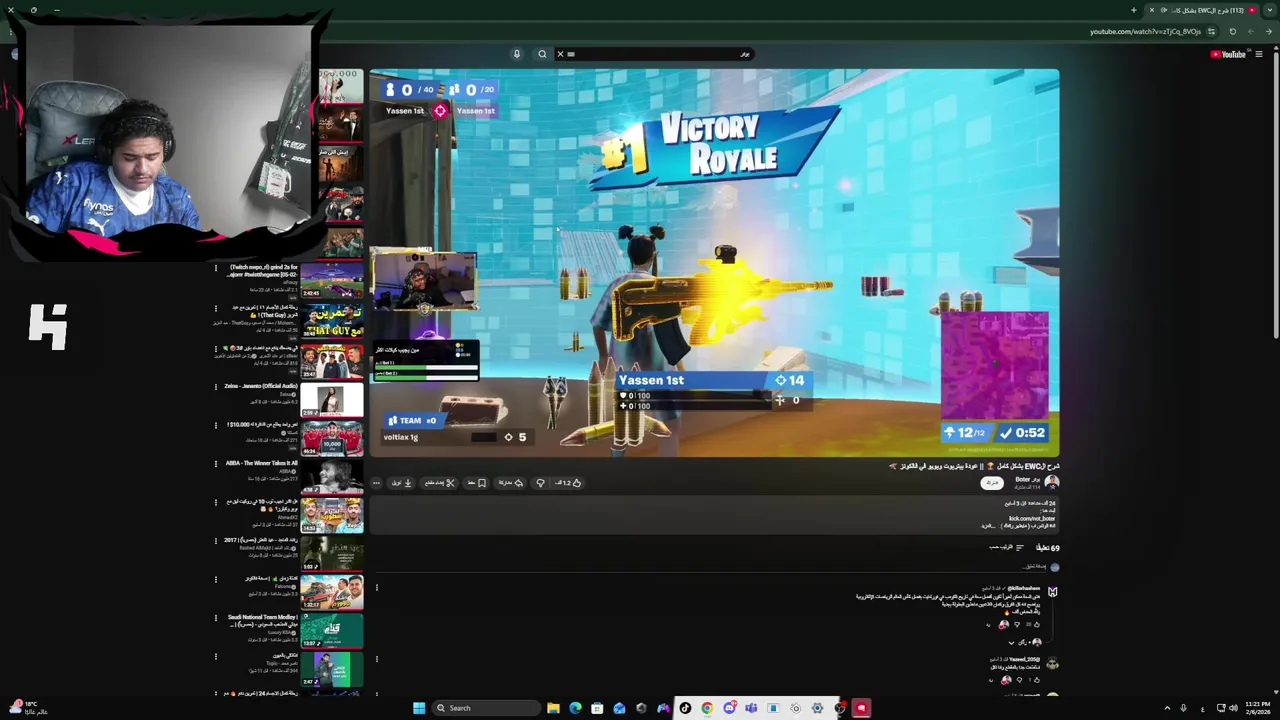Dislike the killerhashem comment
Viewport: 1280px width, 720px height.
click(x=1019, y=625)
